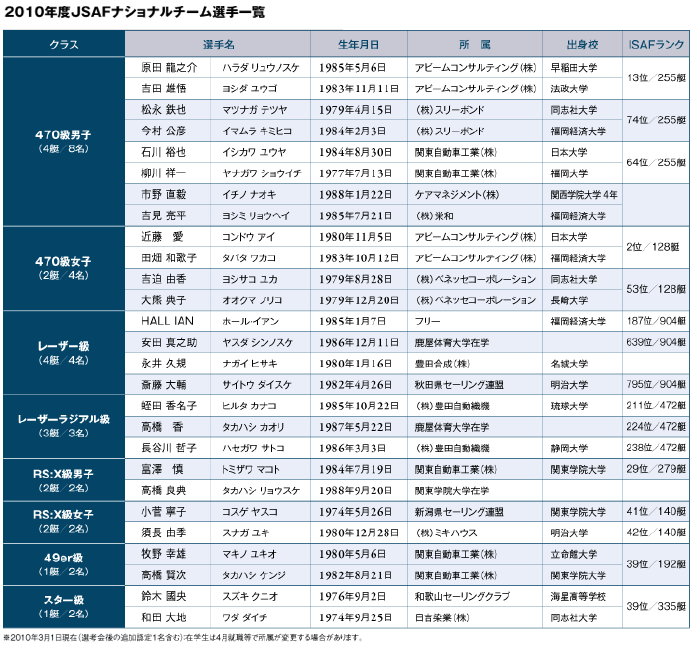Click birthdate 1987年5月22日
692x650 pixels.
[x=356, y=427]
